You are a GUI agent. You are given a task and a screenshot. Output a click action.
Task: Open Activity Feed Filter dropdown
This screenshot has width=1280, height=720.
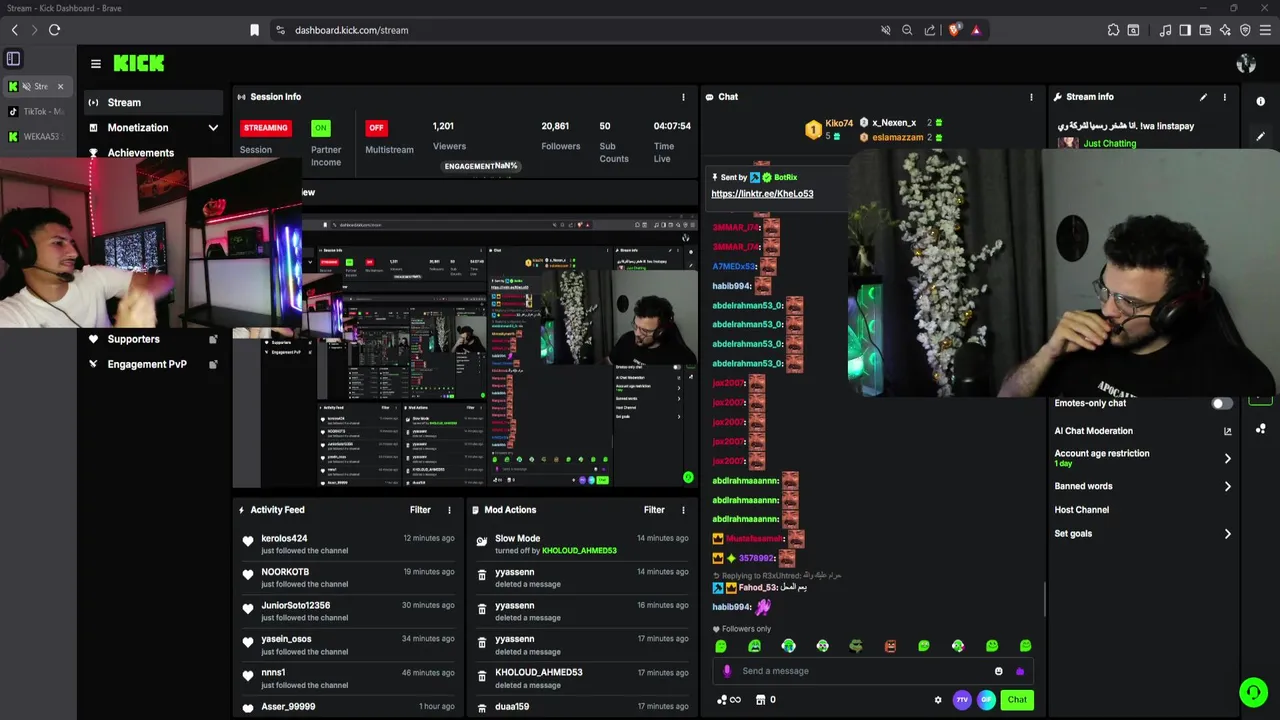420,510
